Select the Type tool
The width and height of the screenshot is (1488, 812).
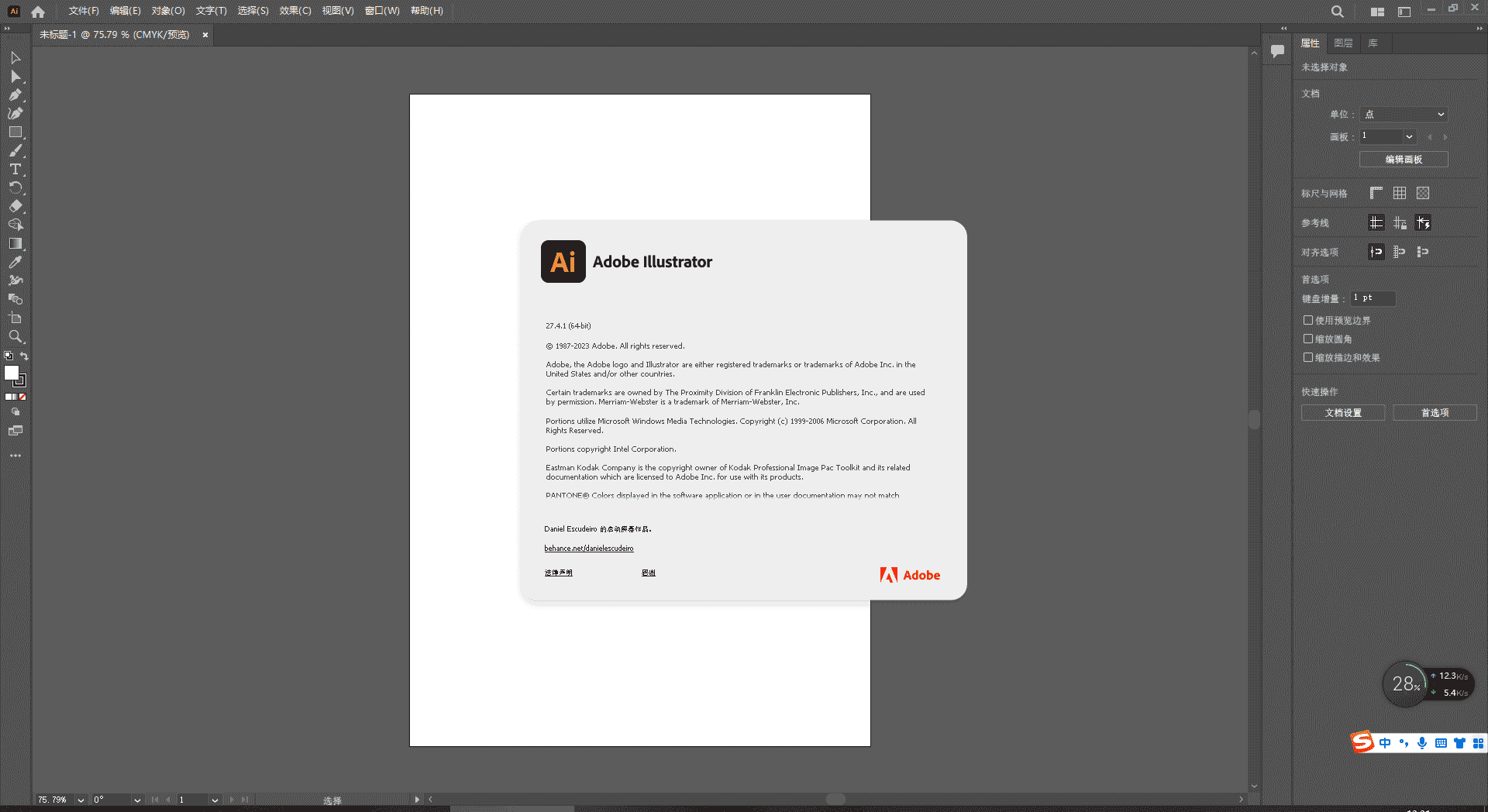pyautogui.click(x=16, y=170)
